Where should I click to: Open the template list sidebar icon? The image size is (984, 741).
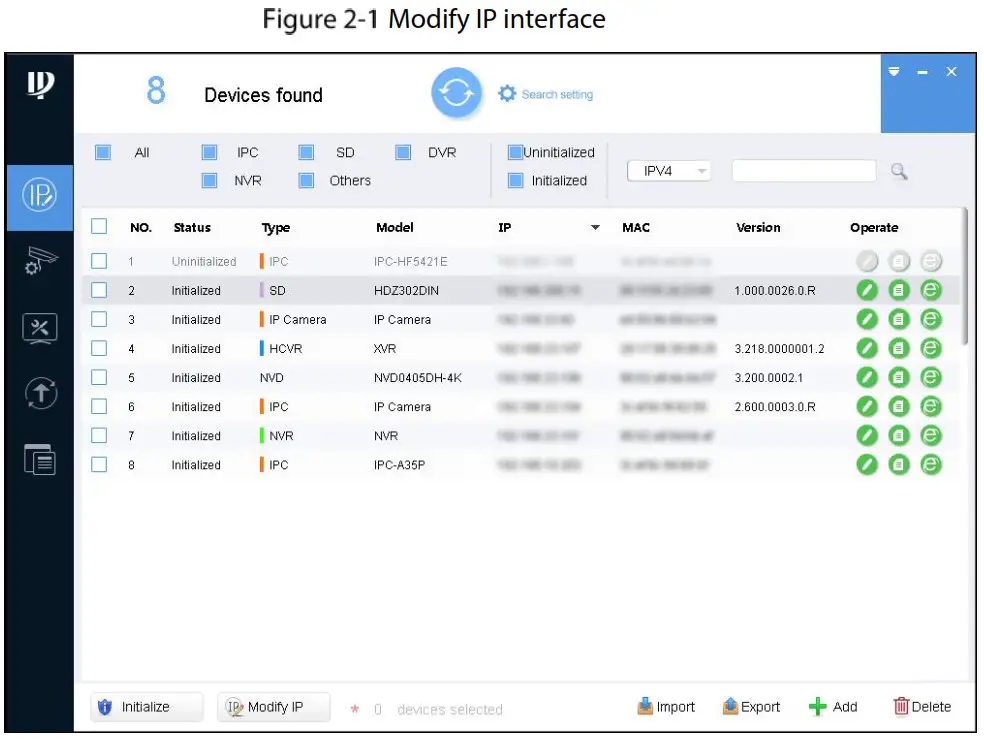coord(40,459)
